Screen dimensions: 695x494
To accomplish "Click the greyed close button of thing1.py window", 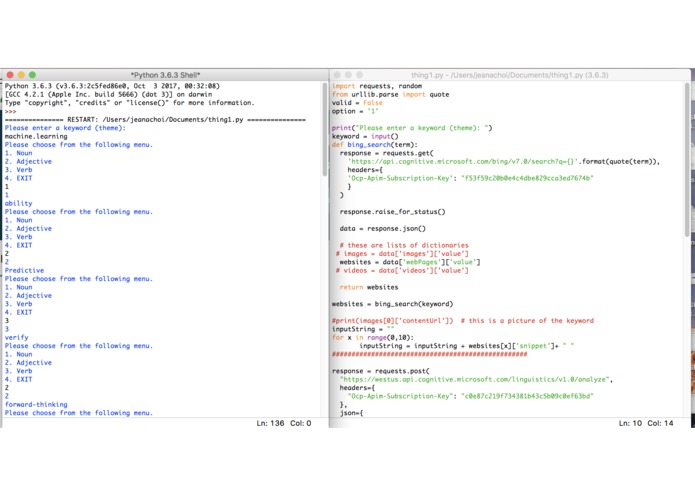I will pyautogui.click(x=337, y=75).
